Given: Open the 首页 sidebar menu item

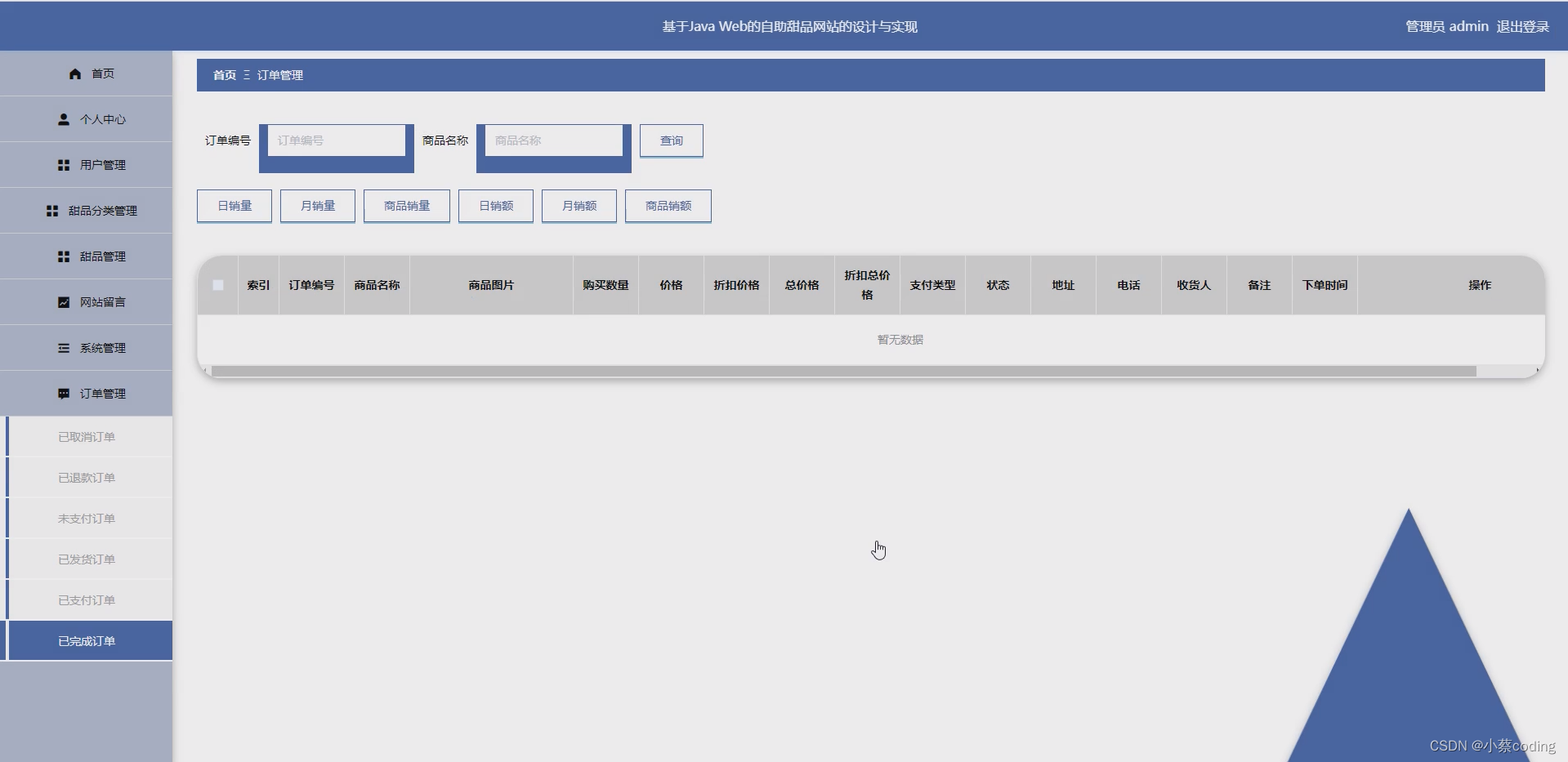Looking at the screenshot, I should click(86, 74).
